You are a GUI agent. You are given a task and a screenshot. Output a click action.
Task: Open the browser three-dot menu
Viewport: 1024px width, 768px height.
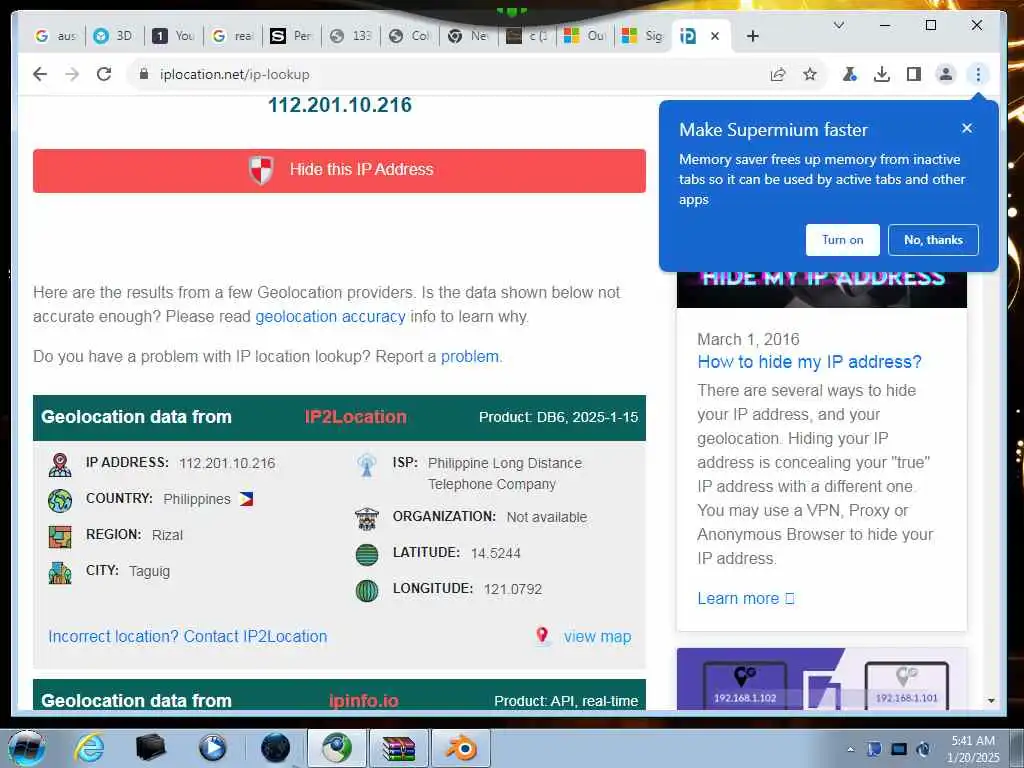click(x=978, y=74)
